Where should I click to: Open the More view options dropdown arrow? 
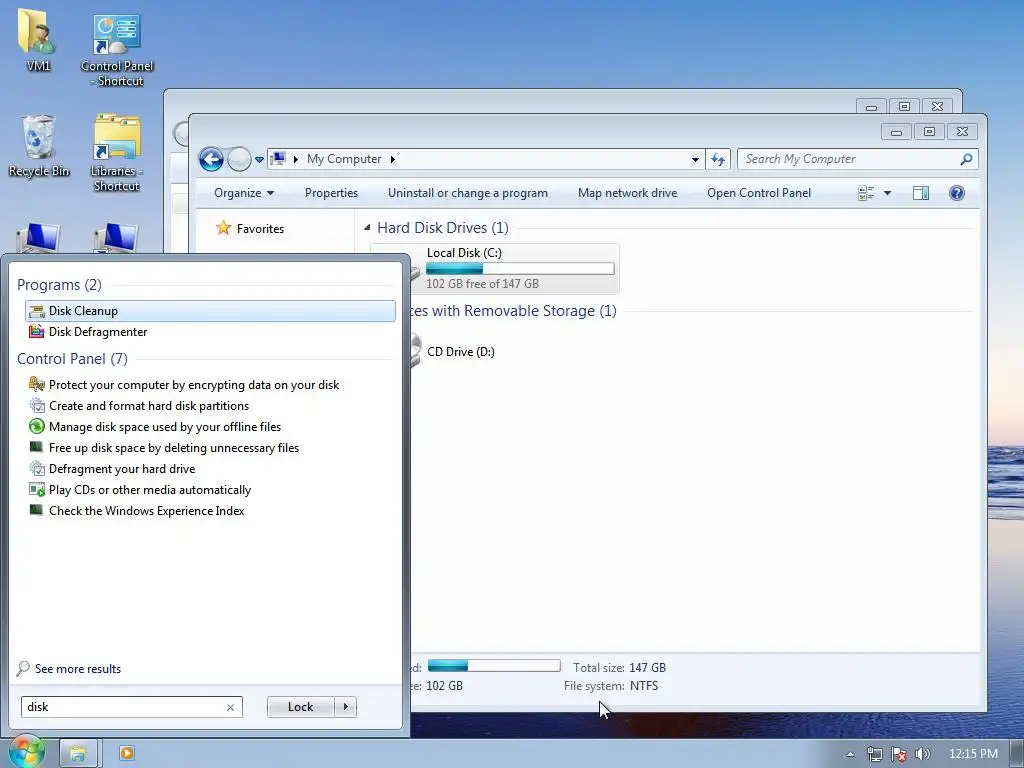[887, 193]
